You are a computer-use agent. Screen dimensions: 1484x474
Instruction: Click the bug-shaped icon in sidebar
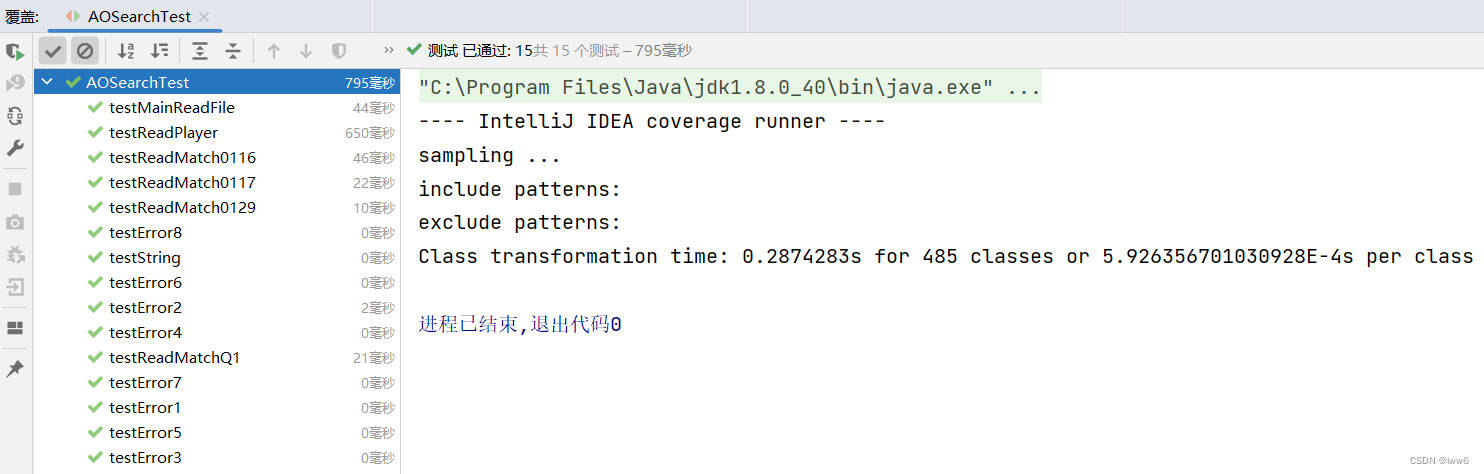point(15,255)
